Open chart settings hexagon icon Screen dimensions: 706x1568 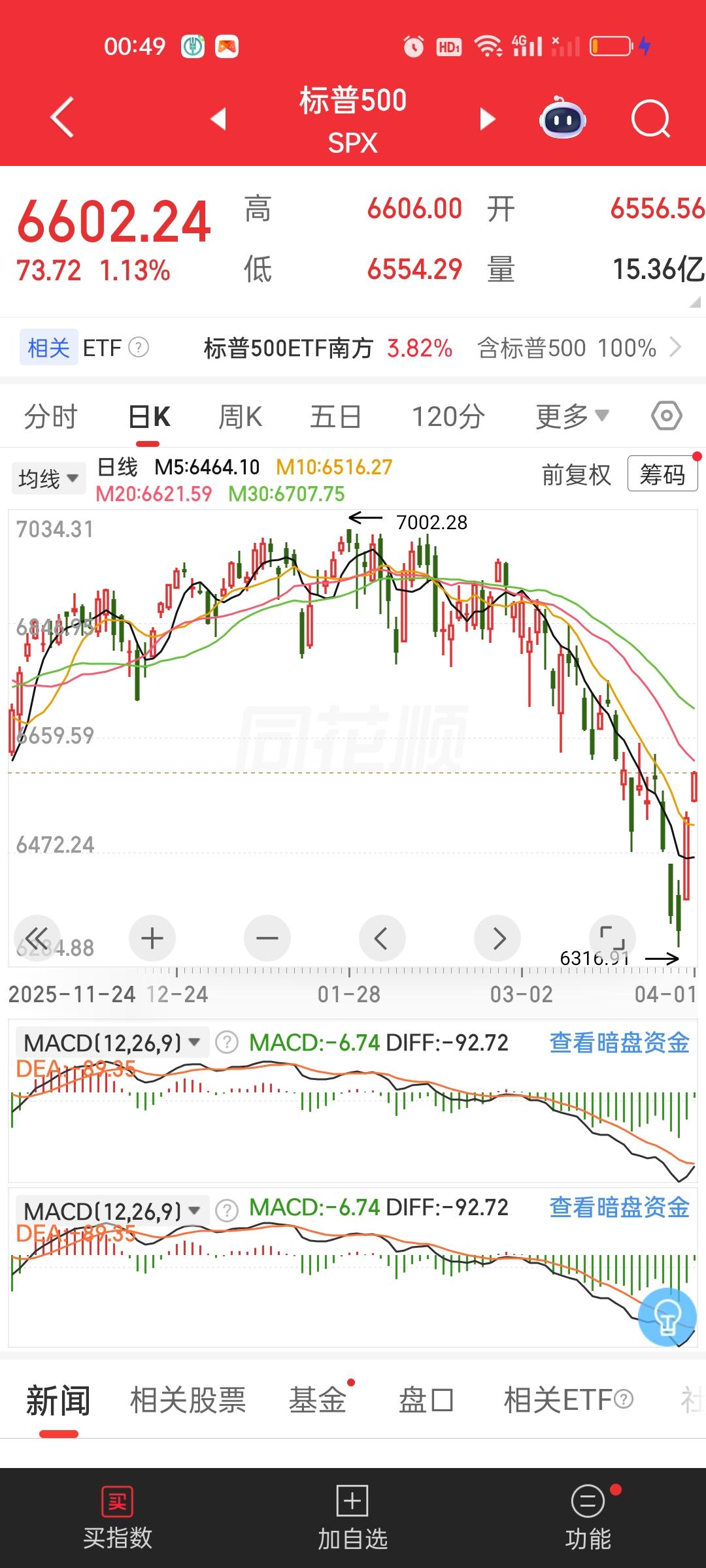(667, 416)
